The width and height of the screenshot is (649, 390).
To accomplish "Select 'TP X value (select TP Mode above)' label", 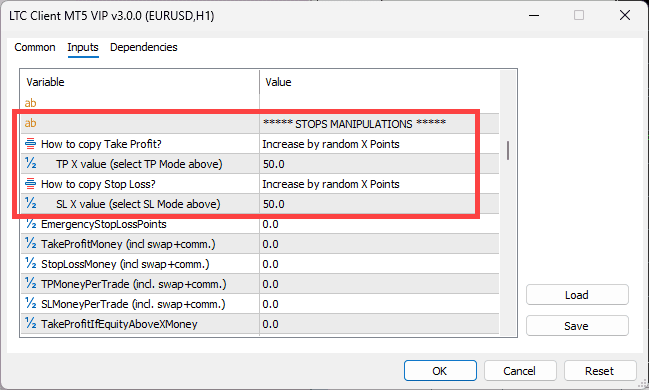I will click(139, 164).
